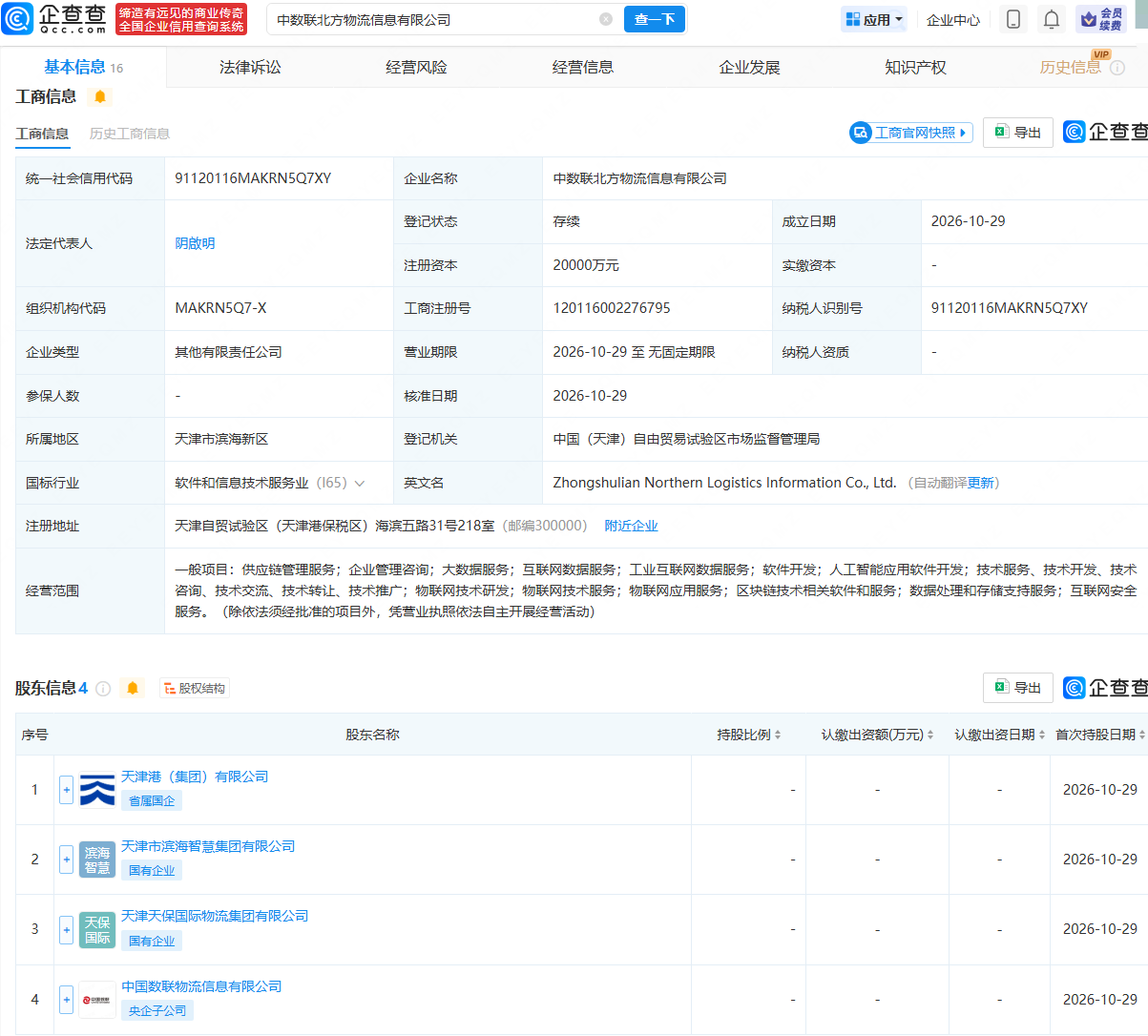Viewport: 1148px width, 1036px height.
Task: Click 天保国际 shareholder logo tile
Action: coord(97,929)
